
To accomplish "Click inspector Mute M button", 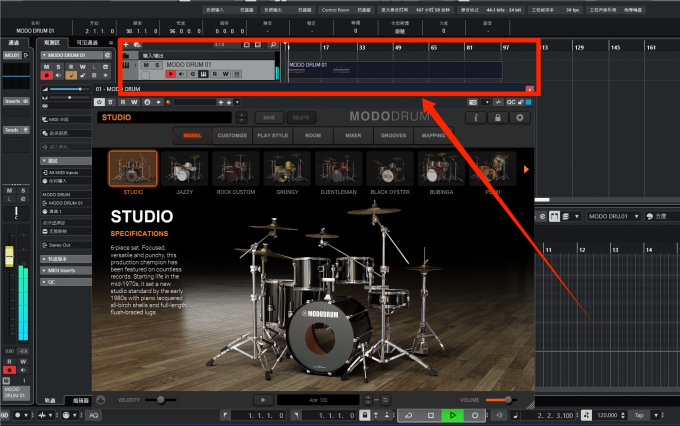I will point(46,67).
